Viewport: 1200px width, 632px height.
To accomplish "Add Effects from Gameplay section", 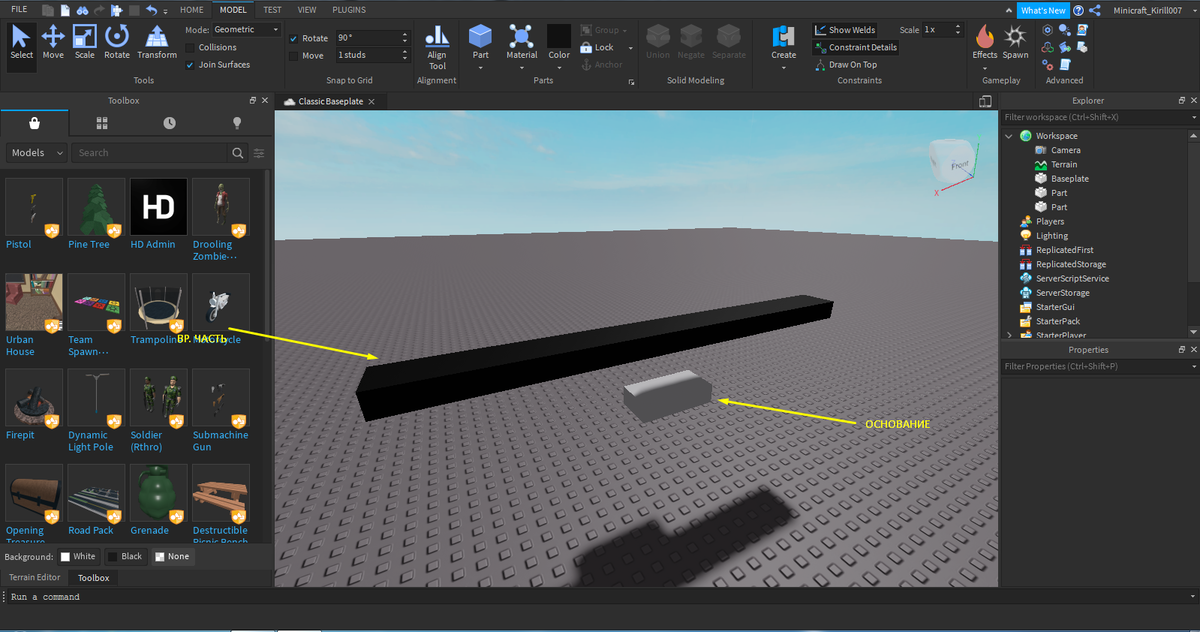I will pyautogui.click(x=985, y=42).
